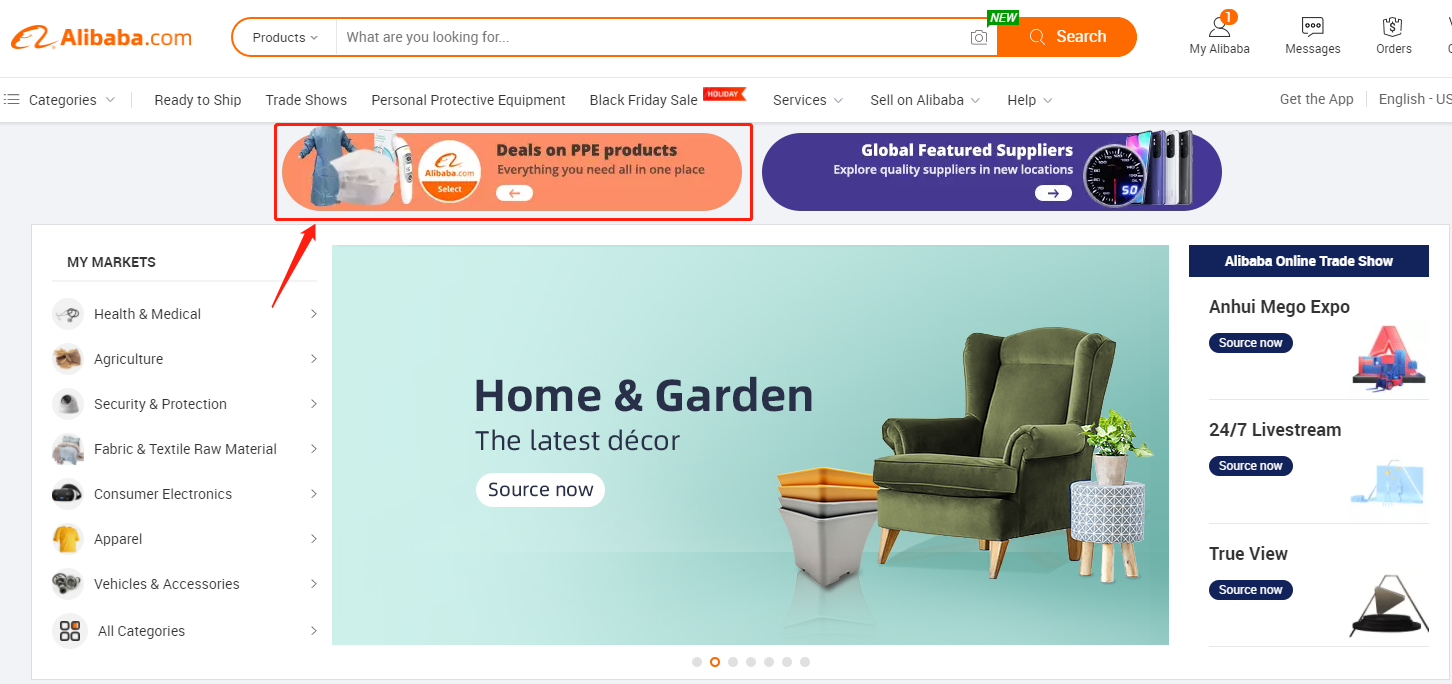Switch to the first carousel slide dot
Image resolution: width=1452 pixels, height=684 pixels.
click(x=697, y=662)
